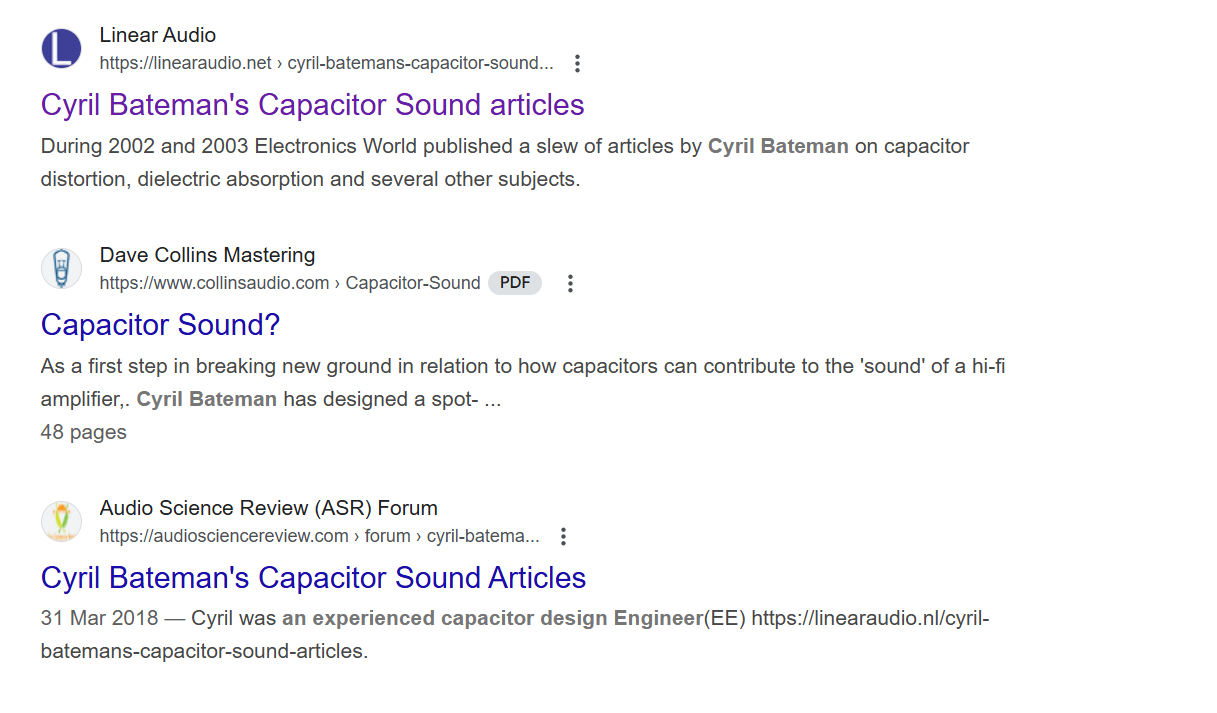Image resolution: width=1217 pixels, height=713 pixels.
Task: Open the ASR "Cyril Bateman's Capacitor Sound Articles" thread
Action: click(313, 578)
